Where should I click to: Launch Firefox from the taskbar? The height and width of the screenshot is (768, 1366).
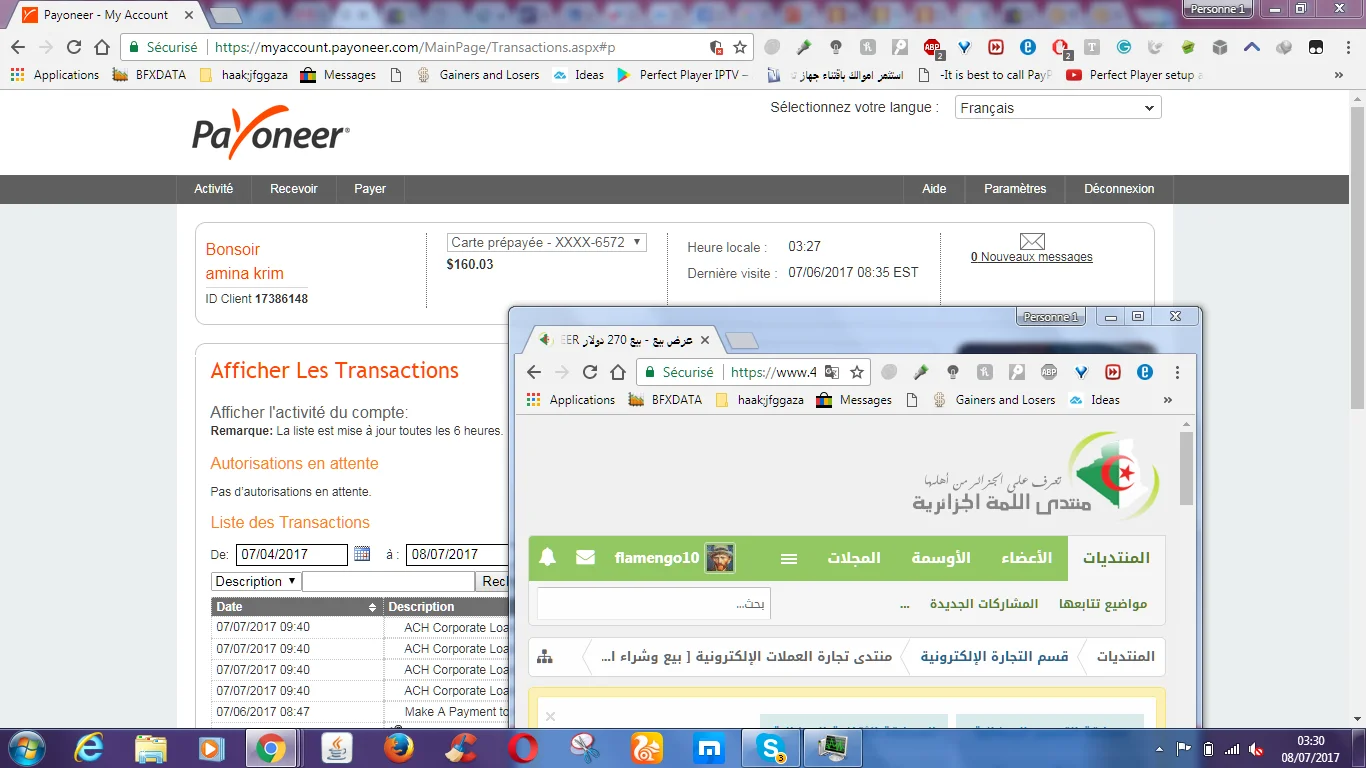(x=399, y=748)
